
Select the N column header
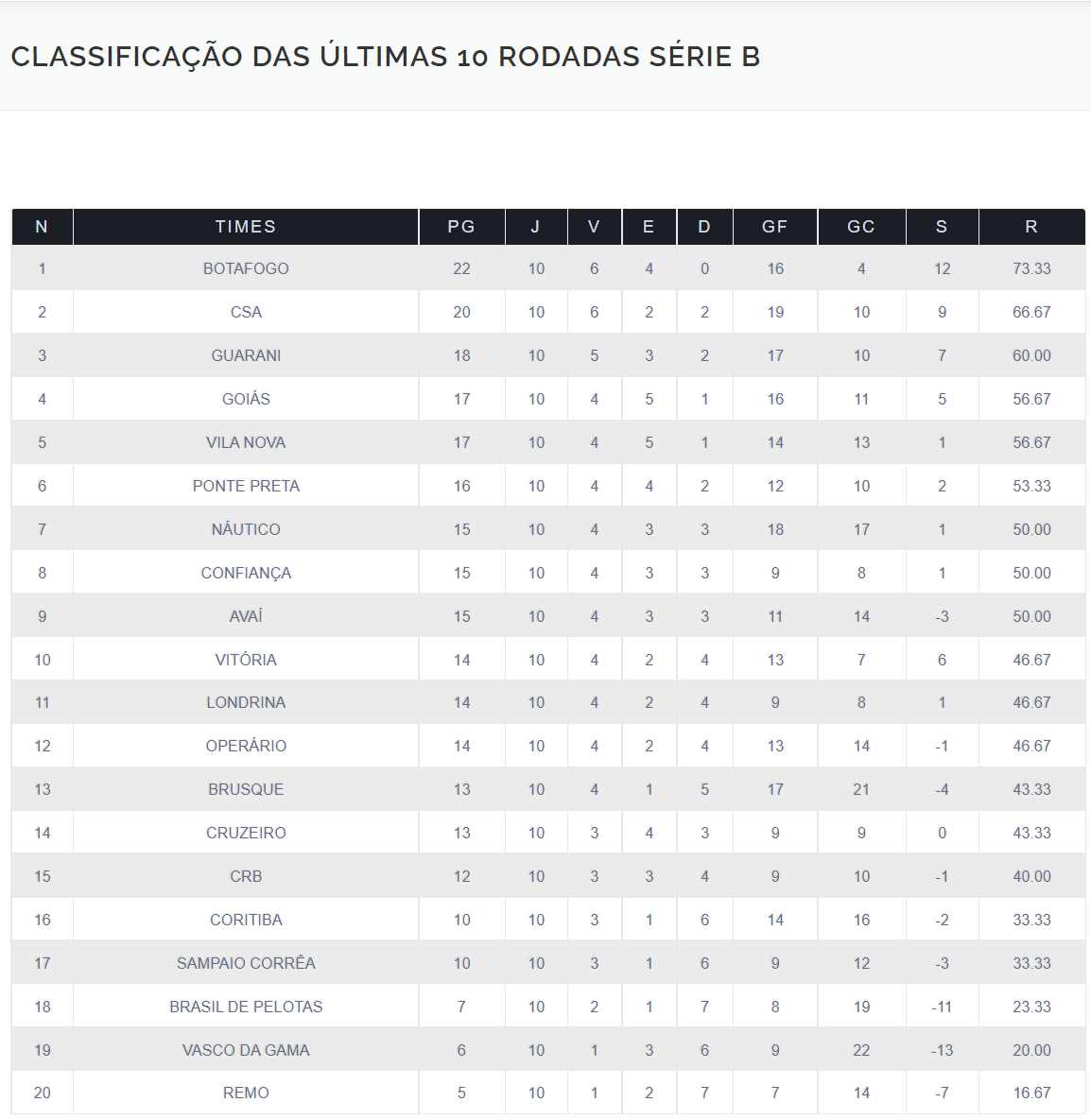pyautogui.click(x=42, y=227)
